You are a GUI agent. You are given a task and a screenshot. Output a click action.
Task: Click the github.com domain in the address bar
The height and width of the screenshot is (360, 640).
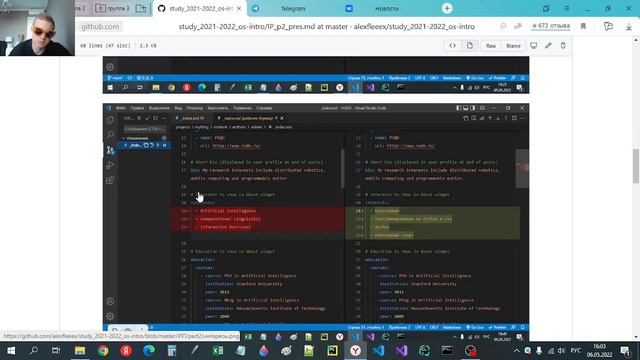(x=100, y=27)
